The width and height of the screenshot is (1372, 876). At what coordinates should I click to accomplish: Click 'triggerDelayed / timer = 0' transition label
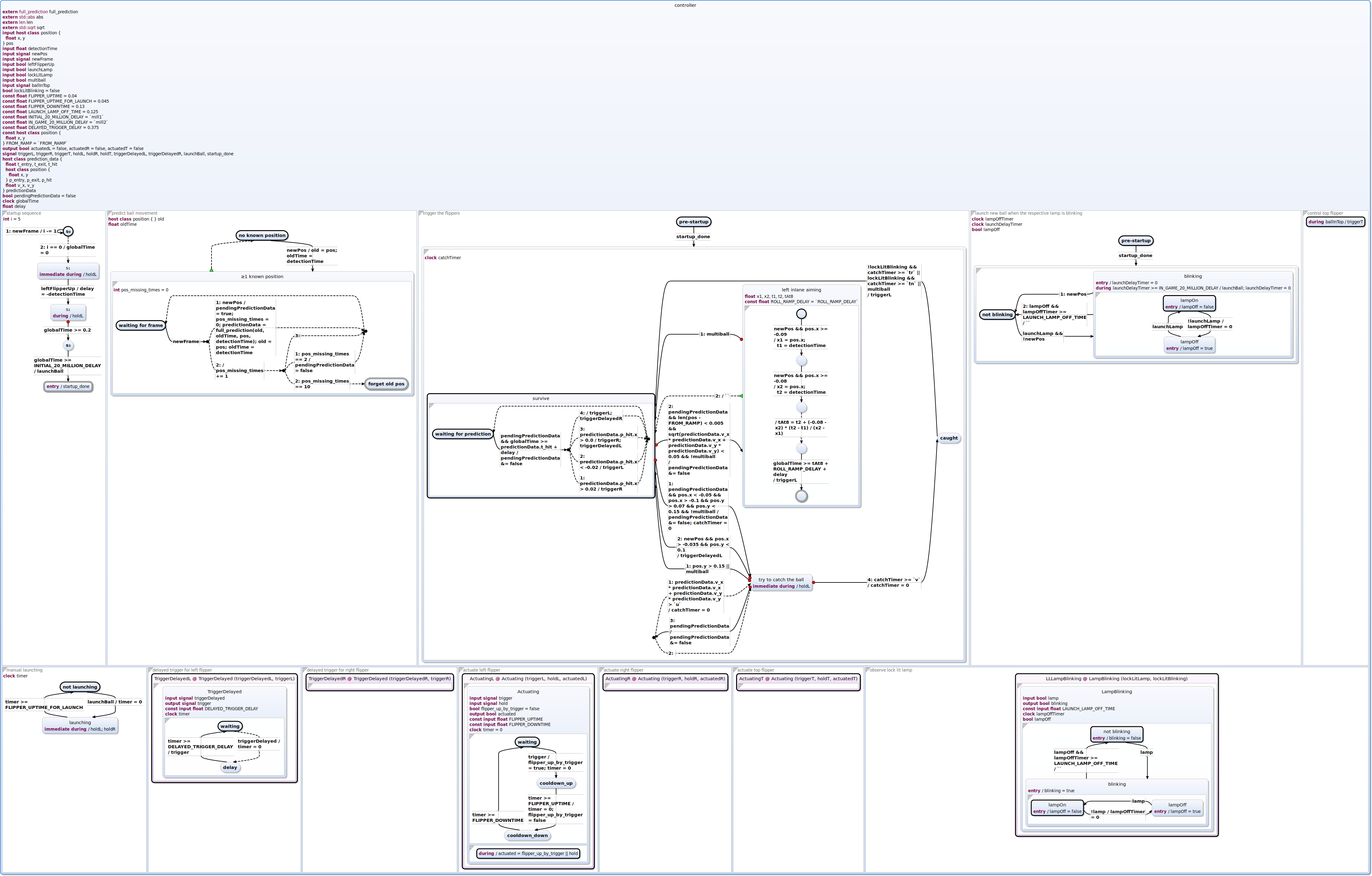[259, 744]
